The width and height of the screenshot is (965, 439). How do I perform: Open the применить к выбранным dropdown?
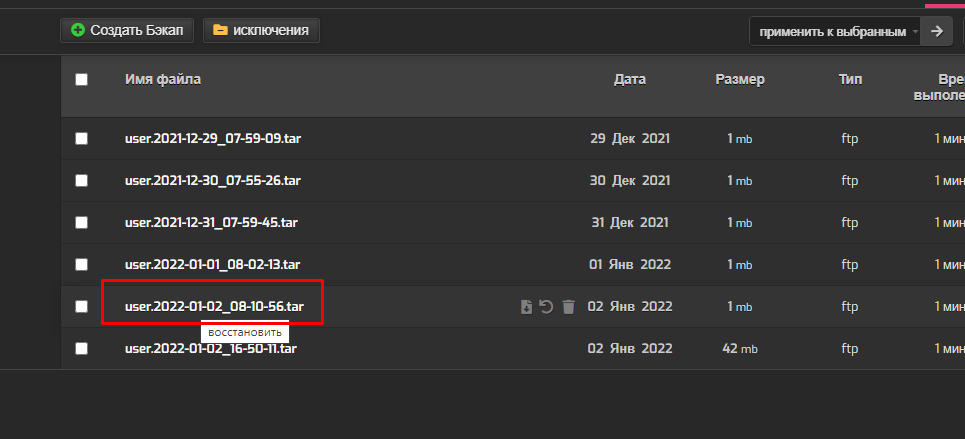point(835,31)
